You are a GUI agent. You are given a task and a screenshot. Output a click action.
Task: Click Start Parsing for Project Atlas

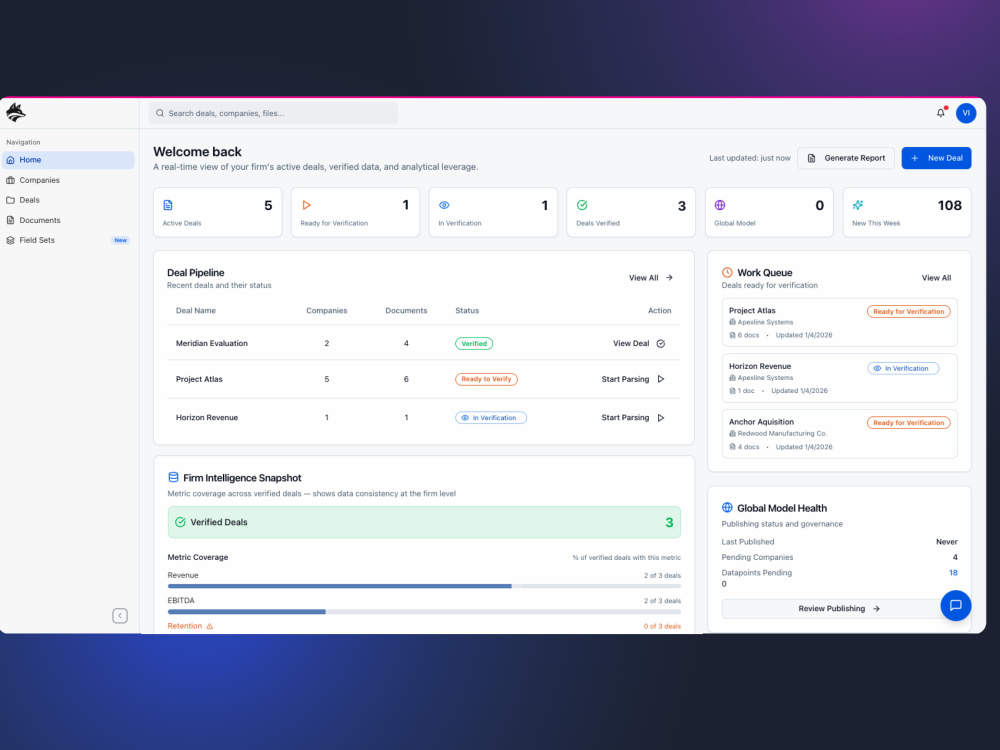[633, 379]
